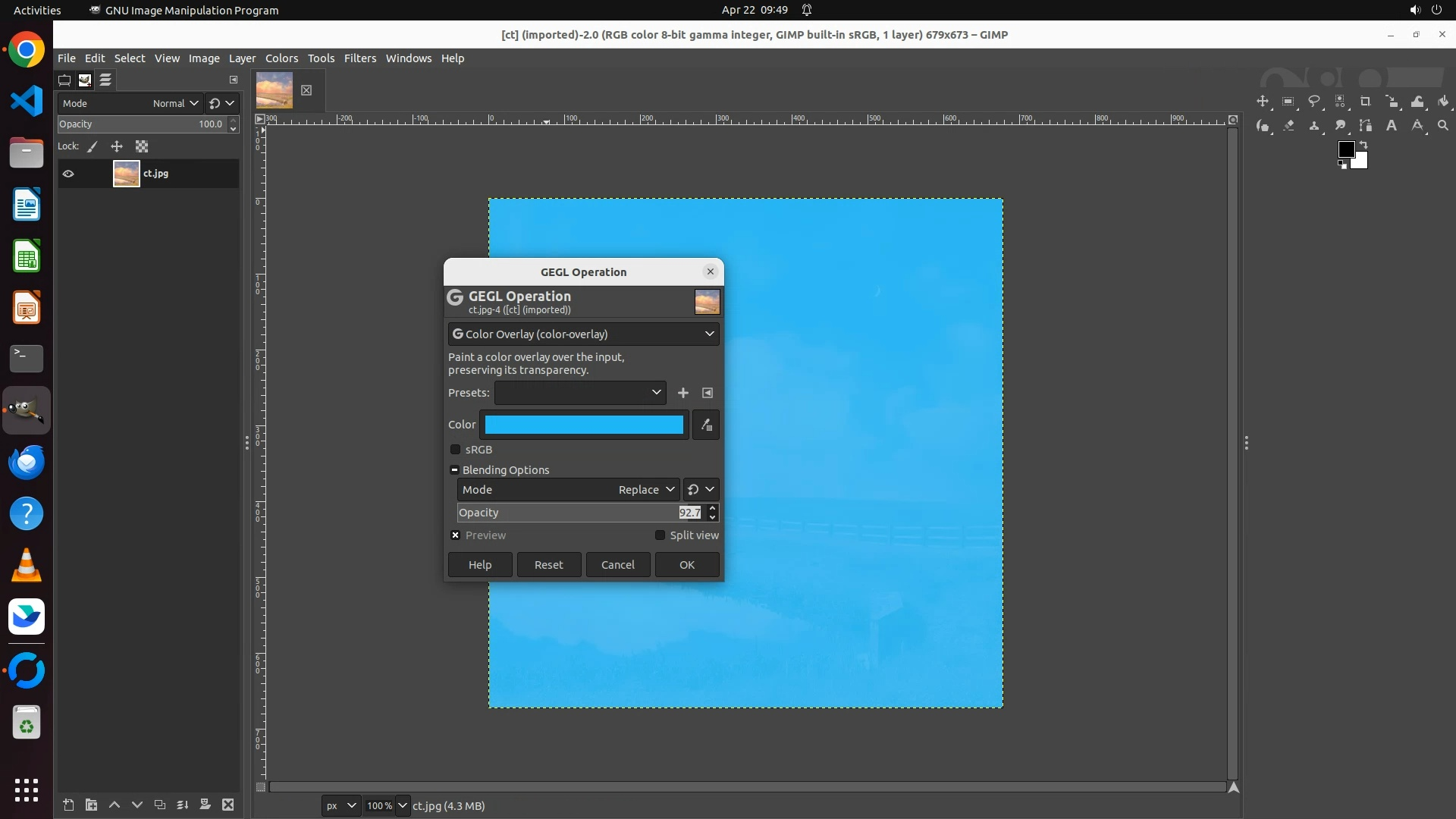Click the blue Color swatch
Screen dimensions: 1456x819
click(583, 425)
